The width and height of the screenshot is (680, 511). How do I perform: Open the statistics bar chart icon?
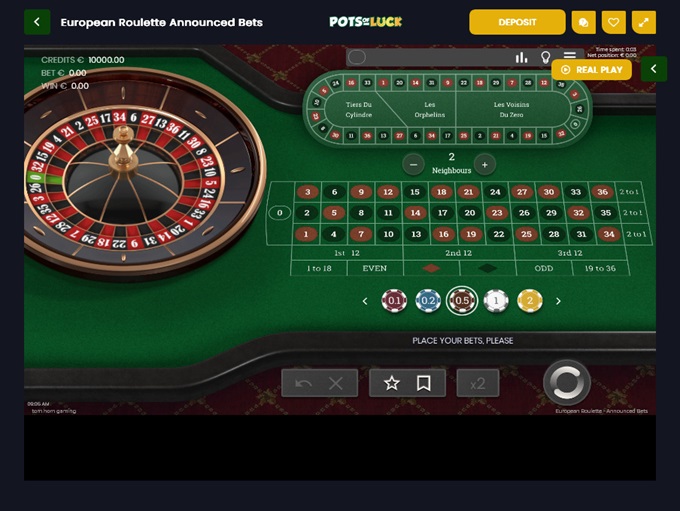(521, 57)
